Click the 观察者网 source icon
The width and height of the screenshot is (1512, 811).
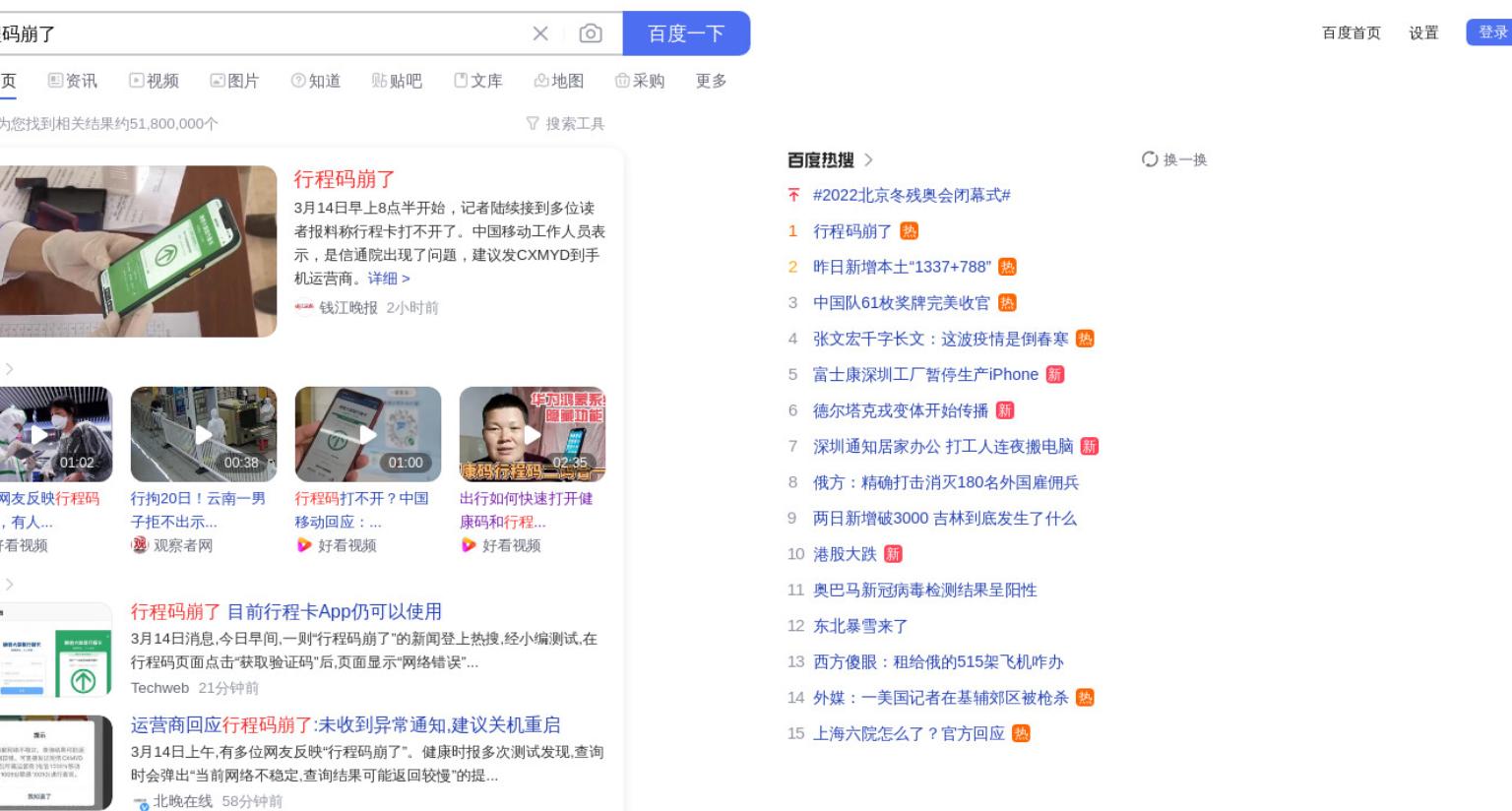(140, 544)
